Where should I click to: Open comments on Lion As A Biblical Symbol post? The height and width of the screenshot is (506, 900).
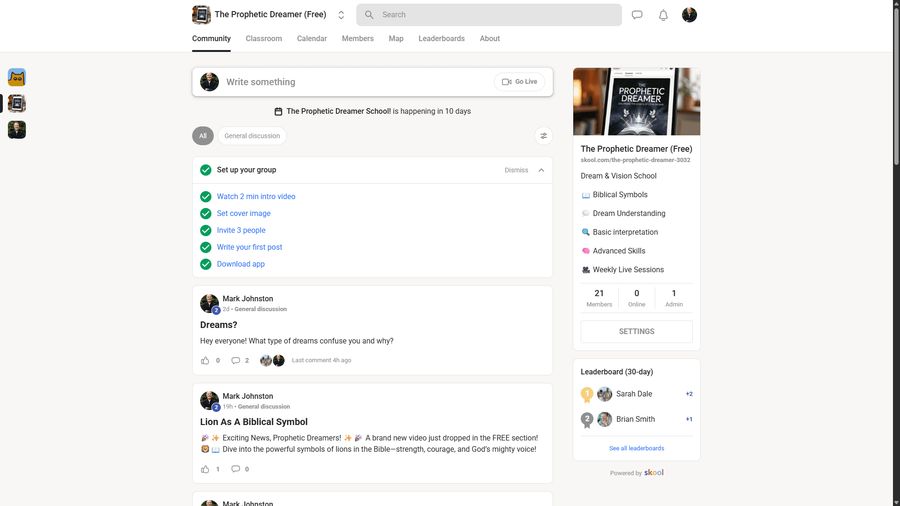pos(235,469)
